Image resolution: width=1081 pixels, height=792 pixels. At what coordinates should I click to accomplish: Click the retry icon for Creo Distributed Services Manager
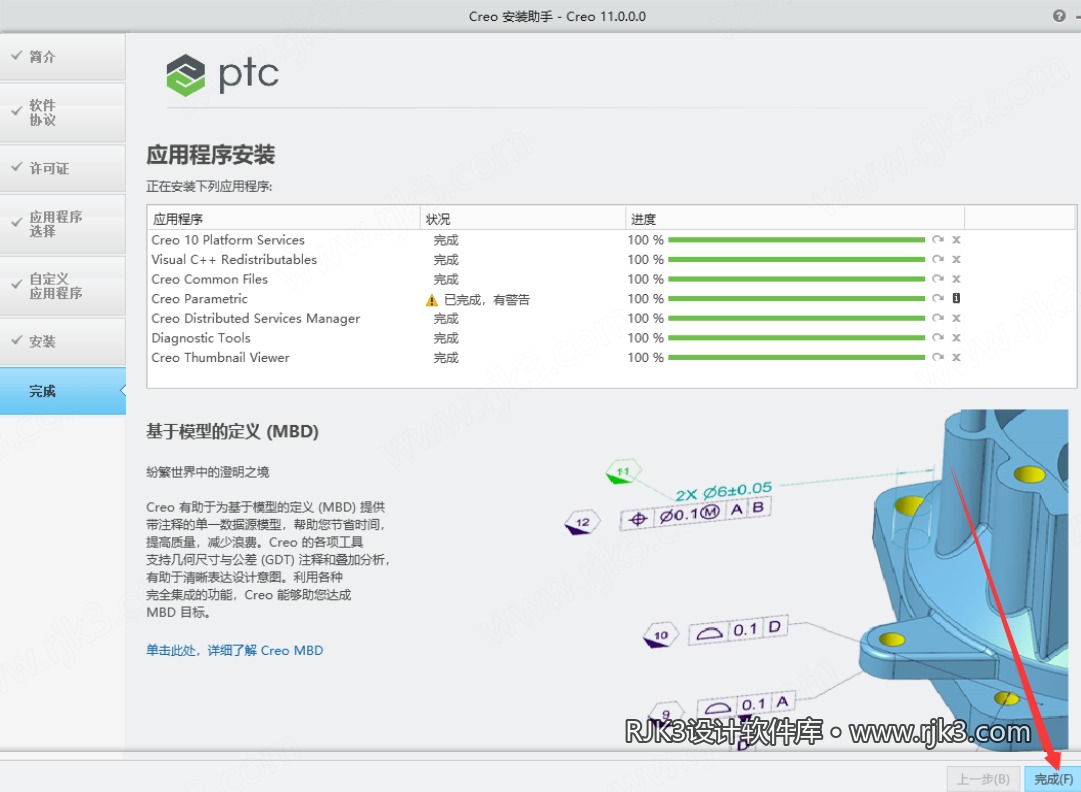(938, 318)
